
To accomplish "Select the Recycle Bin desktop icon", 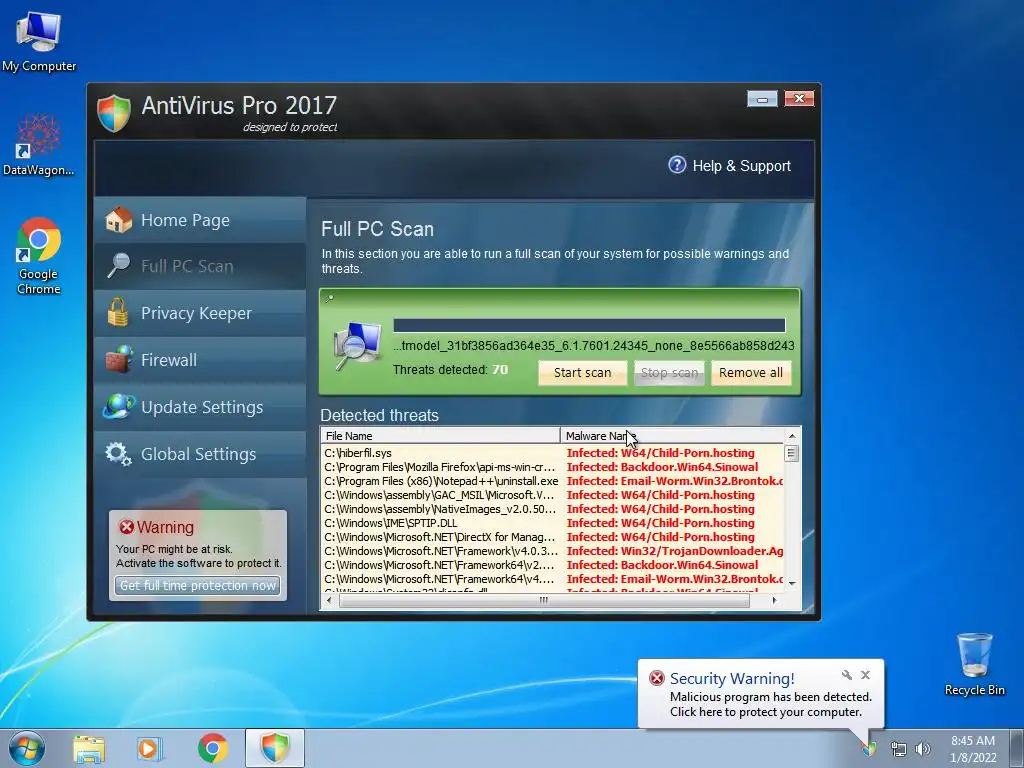I will 974,664.
